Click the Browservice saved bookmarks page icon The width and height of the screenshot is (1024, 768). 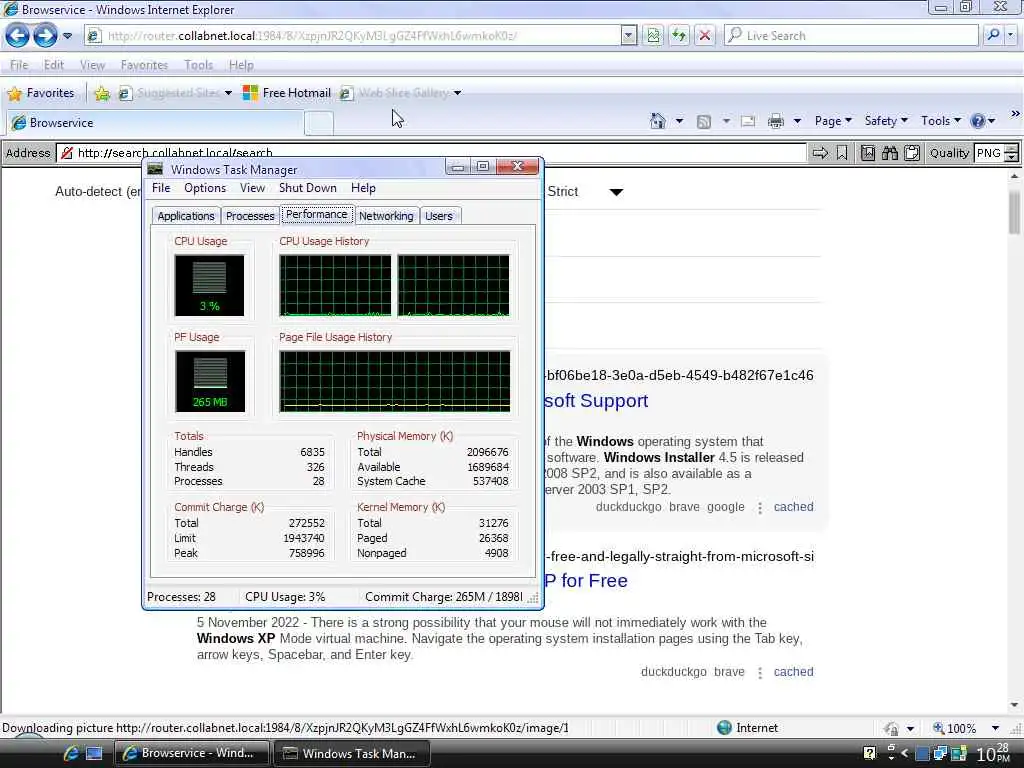tap(867, 153)
